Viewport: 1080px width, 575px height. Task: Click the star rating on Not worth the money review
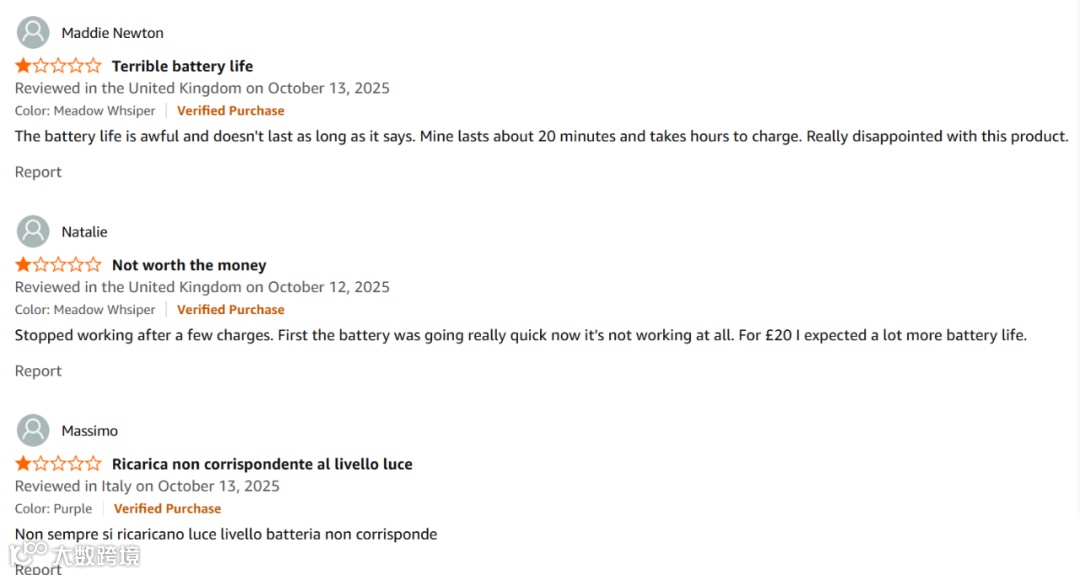pos(59,264)
